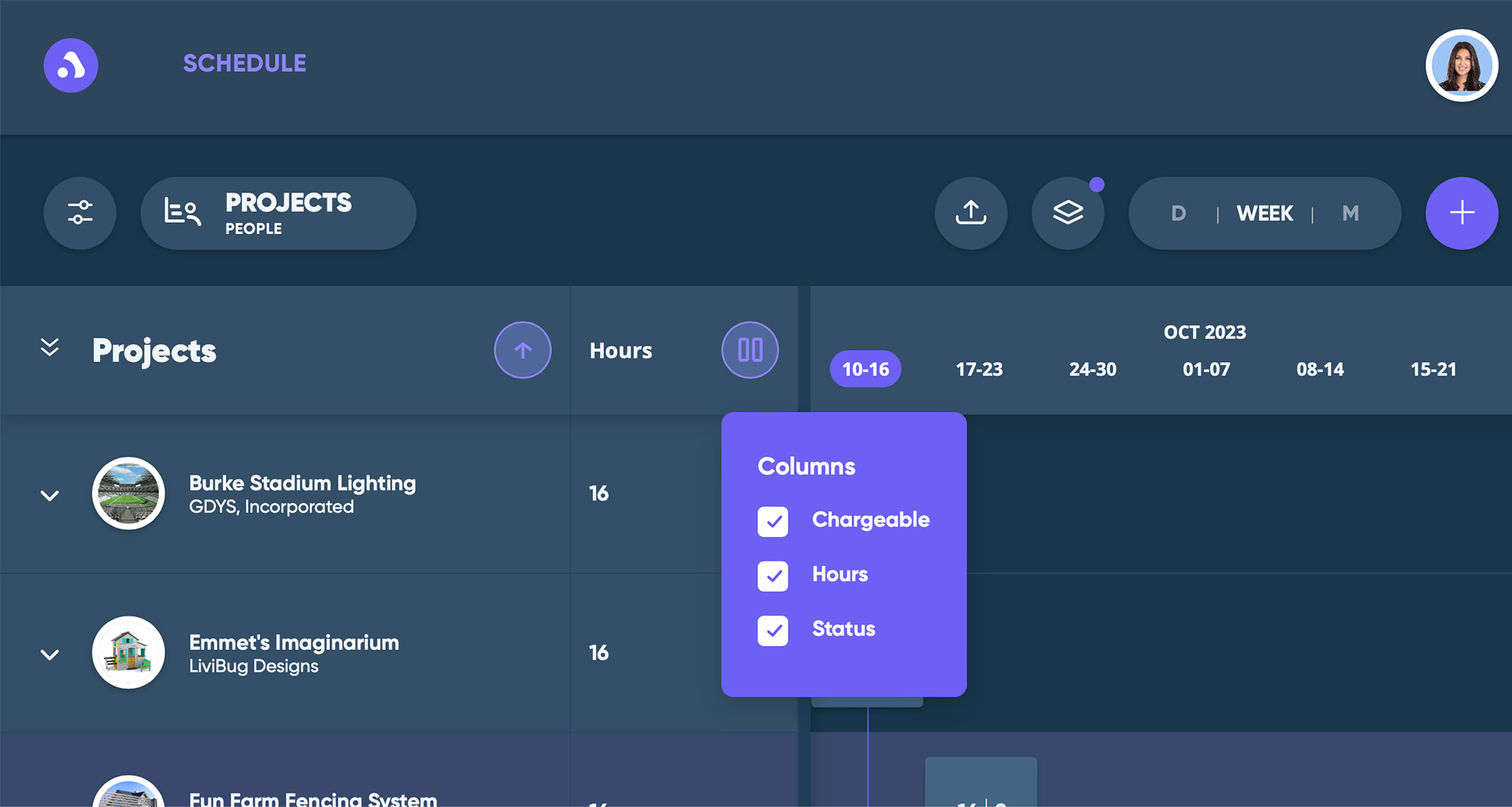The image size is (1512, 807).
Task: Click the Chargeable label in Columns
Action: [870, 520]
